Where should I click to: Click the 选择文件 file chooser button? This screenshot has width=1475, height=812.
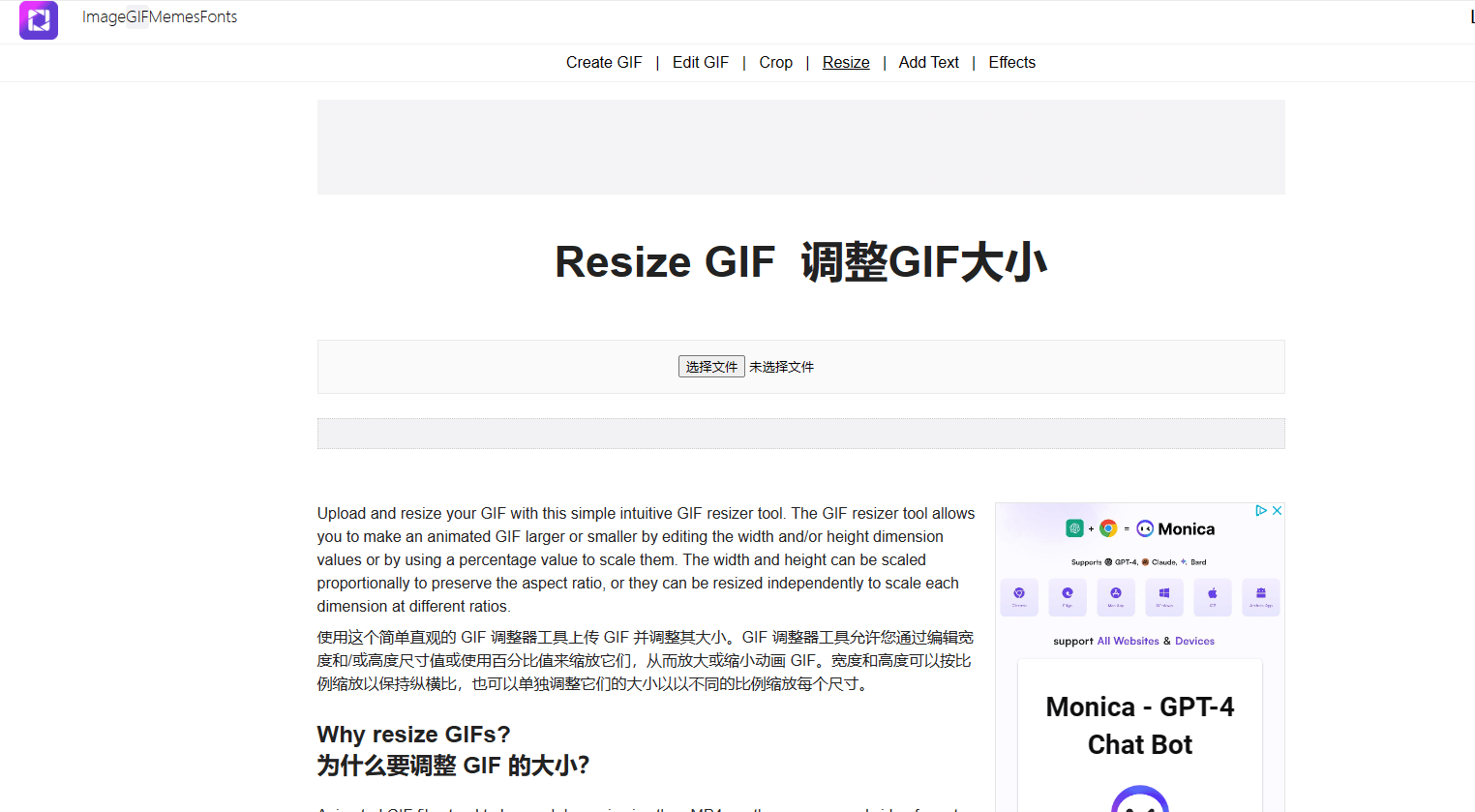(x=711, y=366)
